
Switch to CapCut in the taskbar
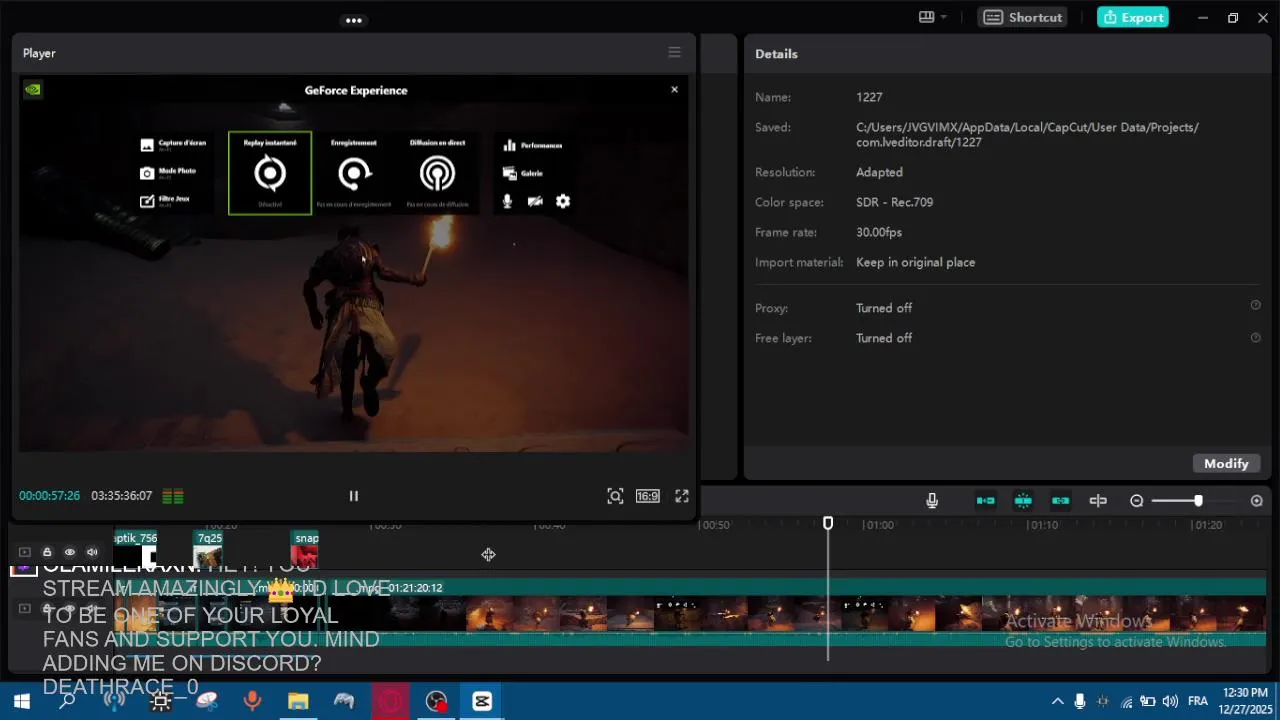(482, 701)
